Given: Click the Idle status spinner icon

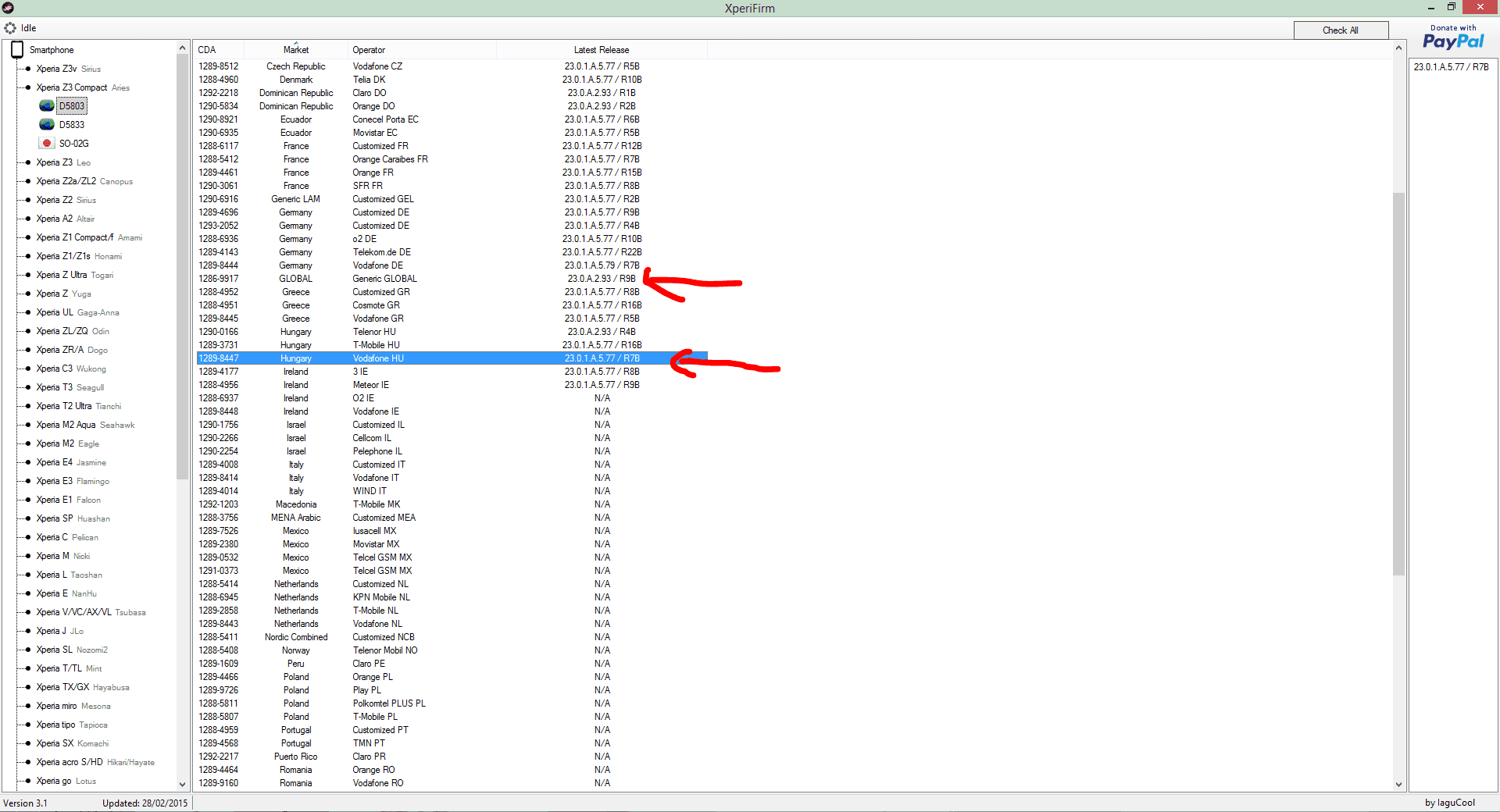Looking at the screenshot, I should click(x=10, y=28).
